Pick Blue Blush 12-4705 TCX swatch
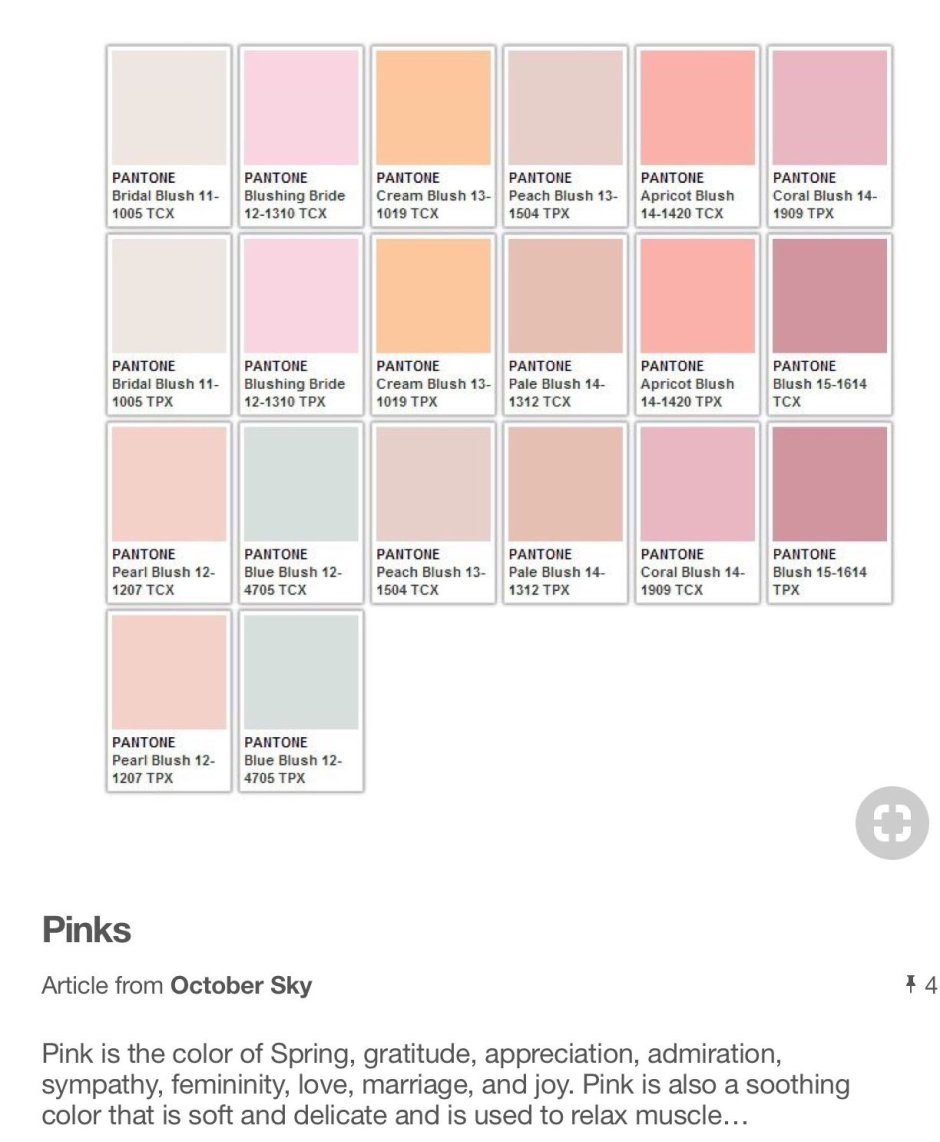Viewport: 940px width, 1142px height. [301, 513]
